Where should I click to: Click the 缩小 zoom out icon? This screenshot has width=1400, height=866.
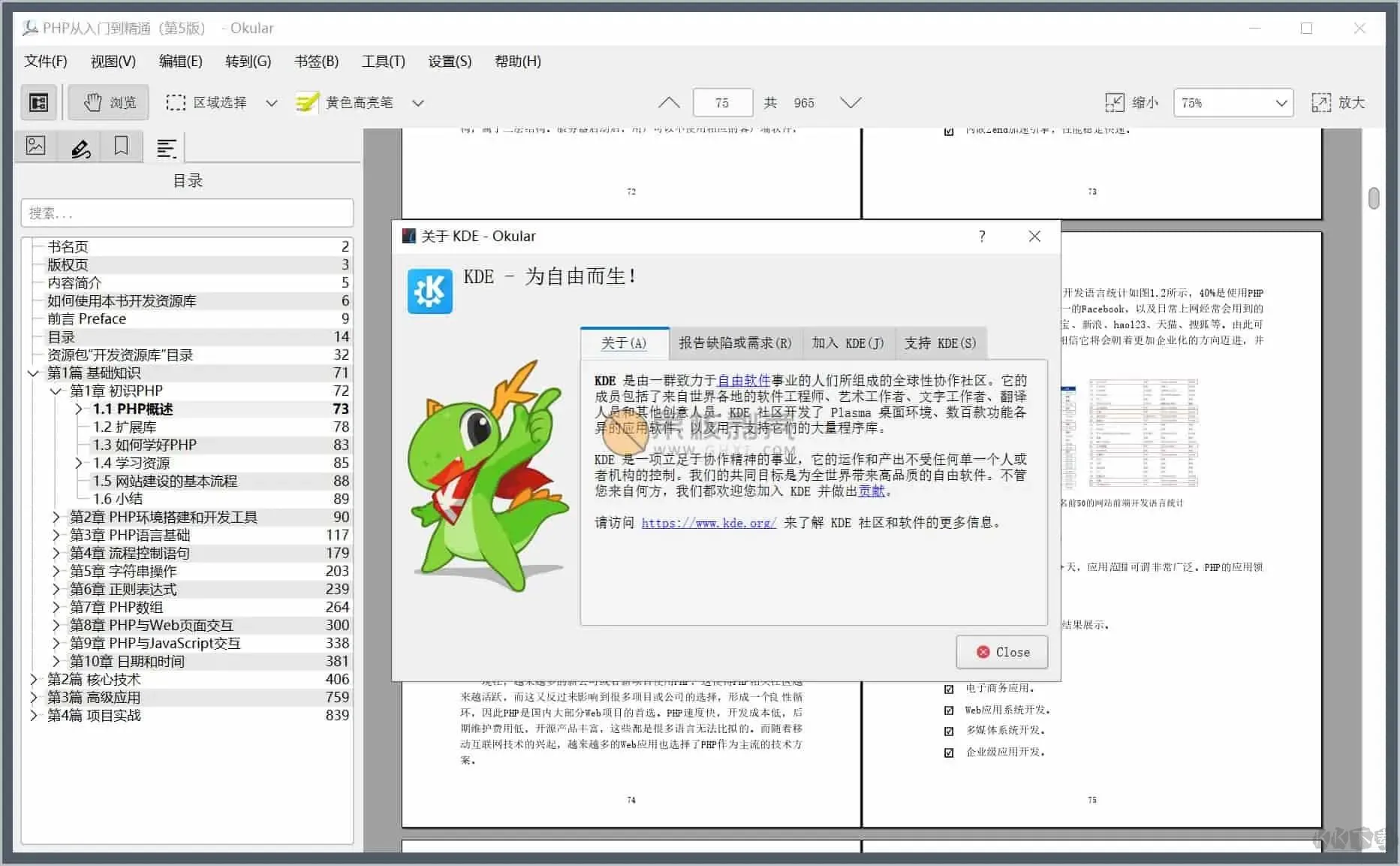(x=1116, y=102)
